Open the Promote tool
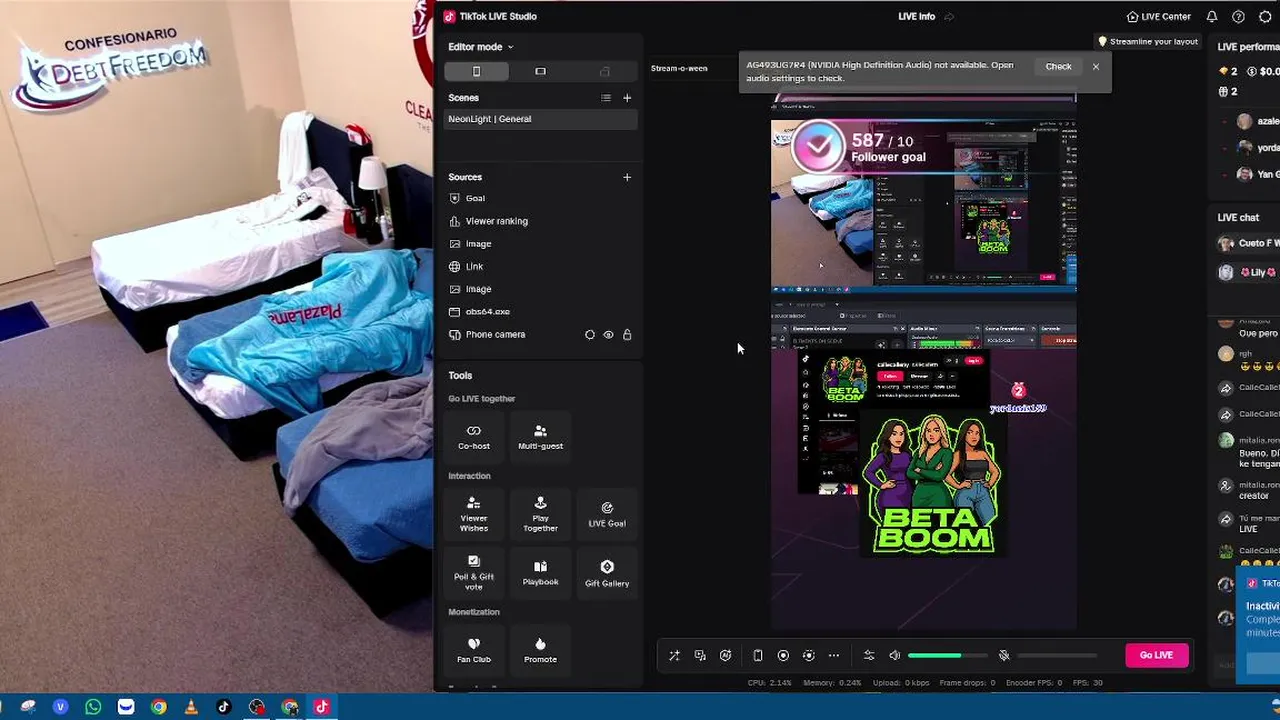 [x=540, y=650]
